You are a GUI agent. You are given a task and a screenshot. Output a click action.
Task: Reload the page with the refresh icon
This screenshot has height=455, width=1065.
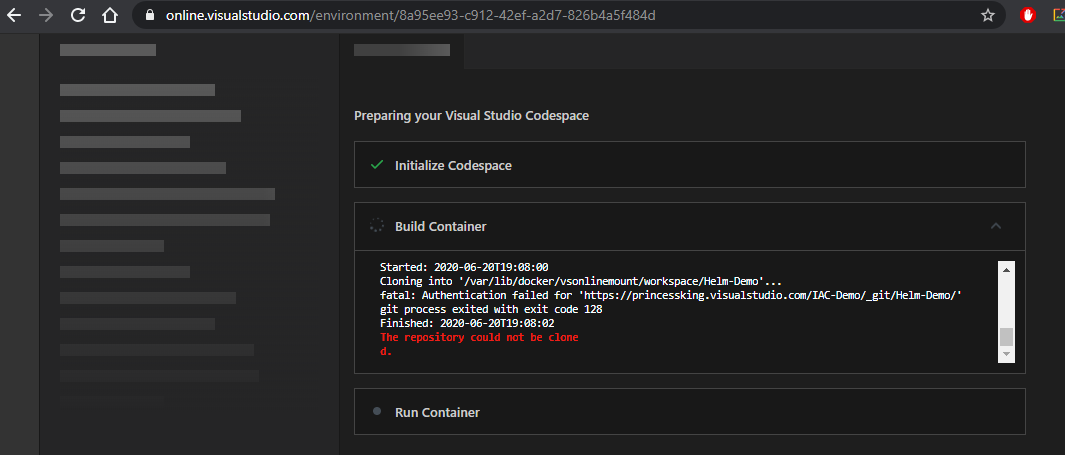[x=78, y=15]
